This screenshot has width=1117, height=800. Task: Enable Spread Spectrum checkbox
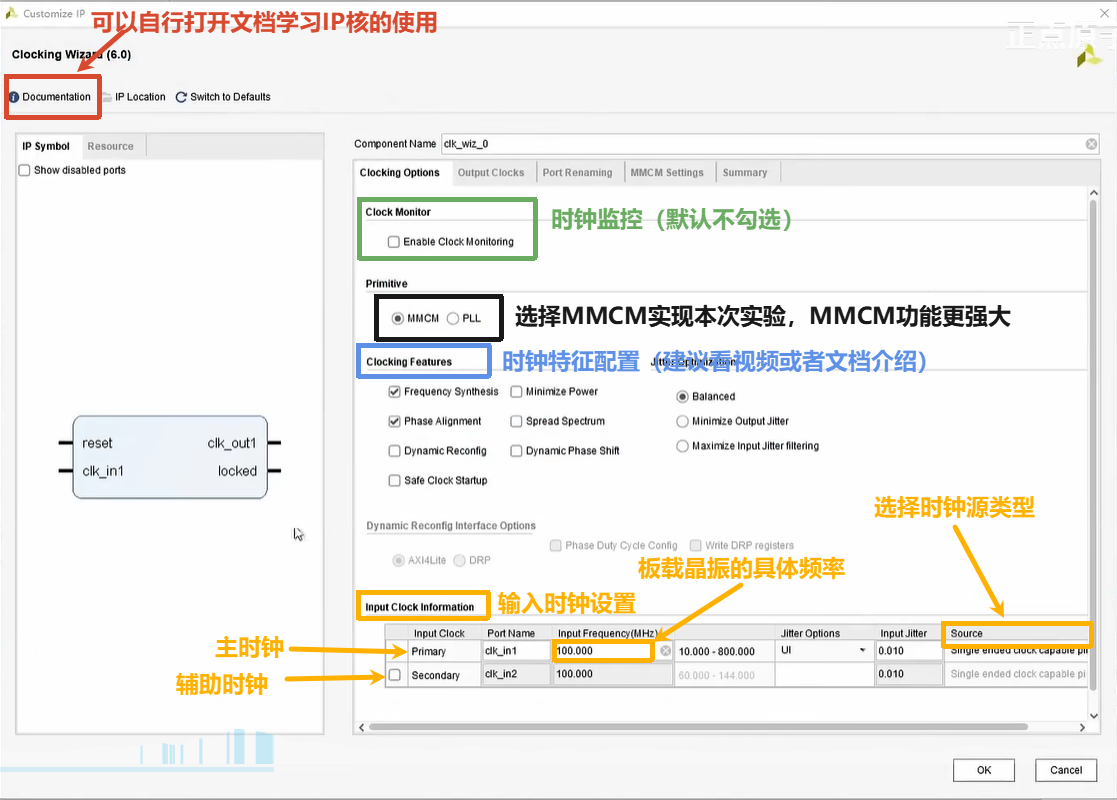tap(516, 421)
